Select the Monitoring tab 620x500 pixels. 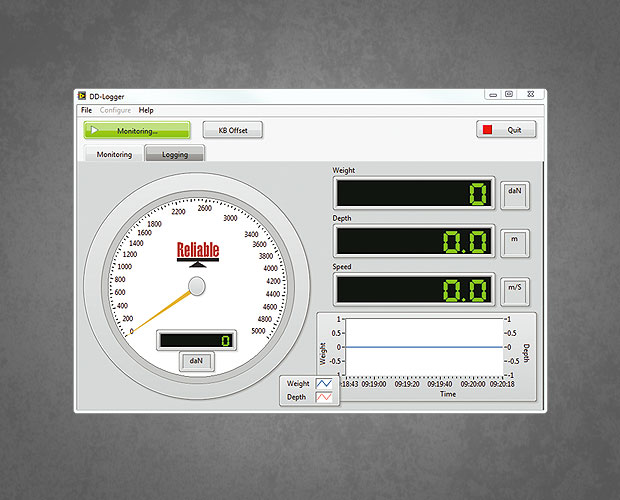pos(114,154)
